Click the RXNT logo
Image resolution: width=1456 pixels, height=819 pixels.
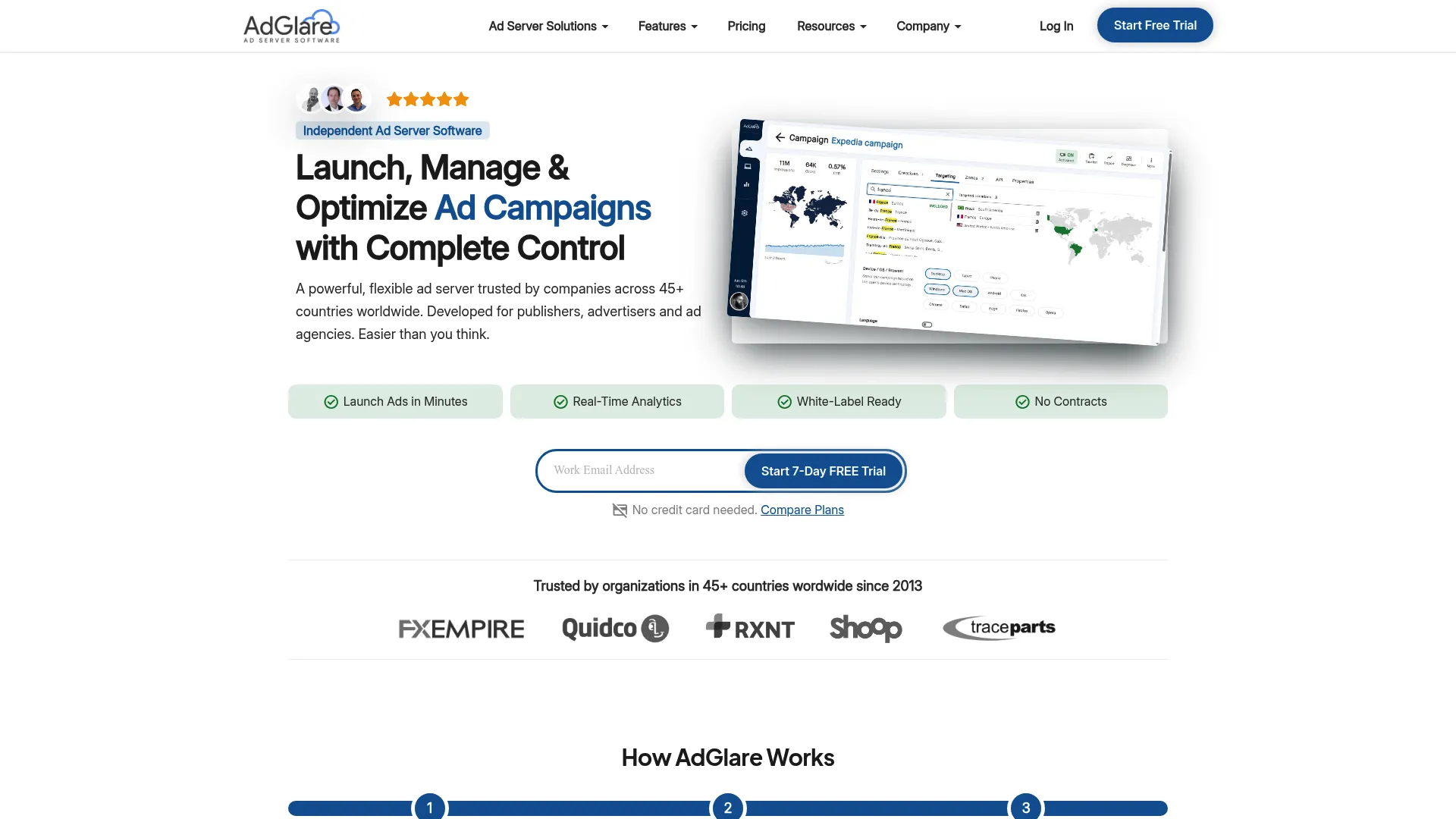point(750,628)
